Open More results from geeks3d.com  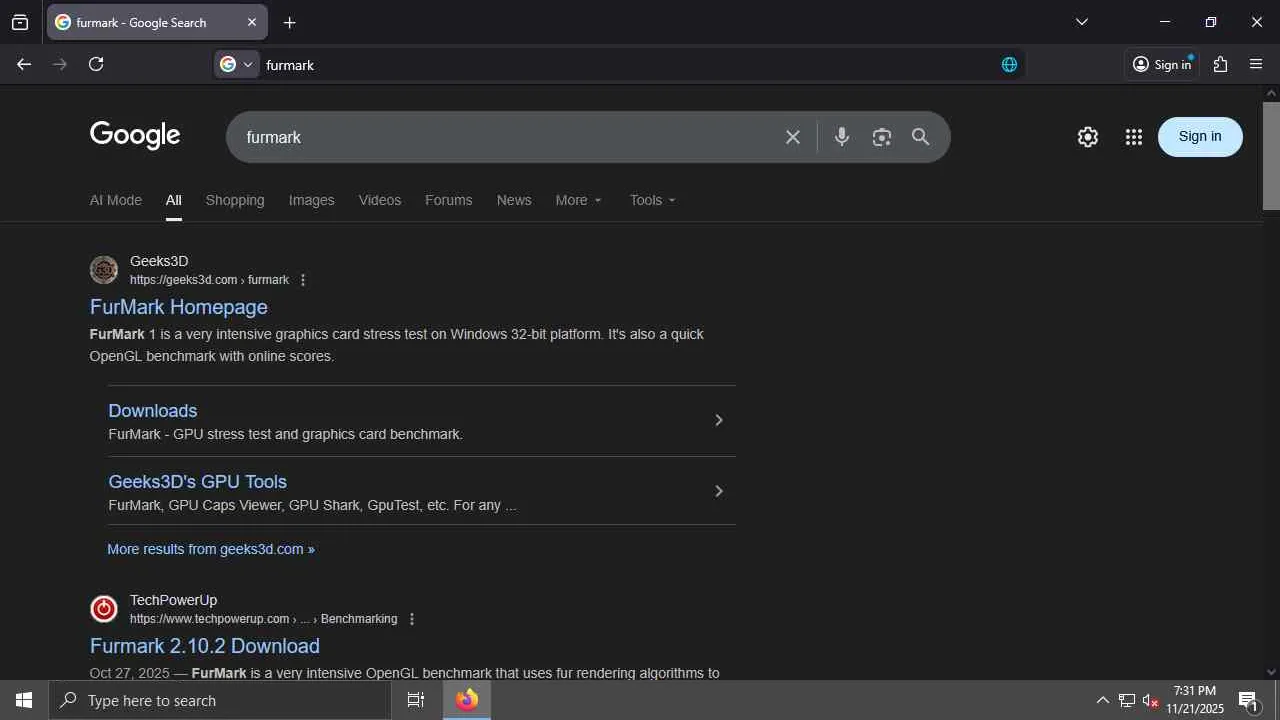pyautogui.click(x=211, y=549)
